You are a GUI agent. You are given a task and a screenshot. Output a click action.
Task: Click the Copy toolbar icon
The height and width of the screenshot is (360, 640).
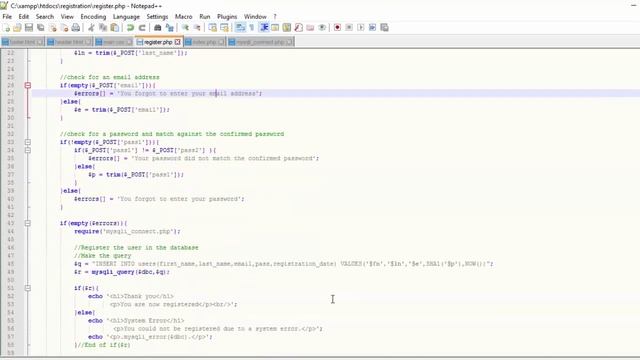click(x=103, y=28)
